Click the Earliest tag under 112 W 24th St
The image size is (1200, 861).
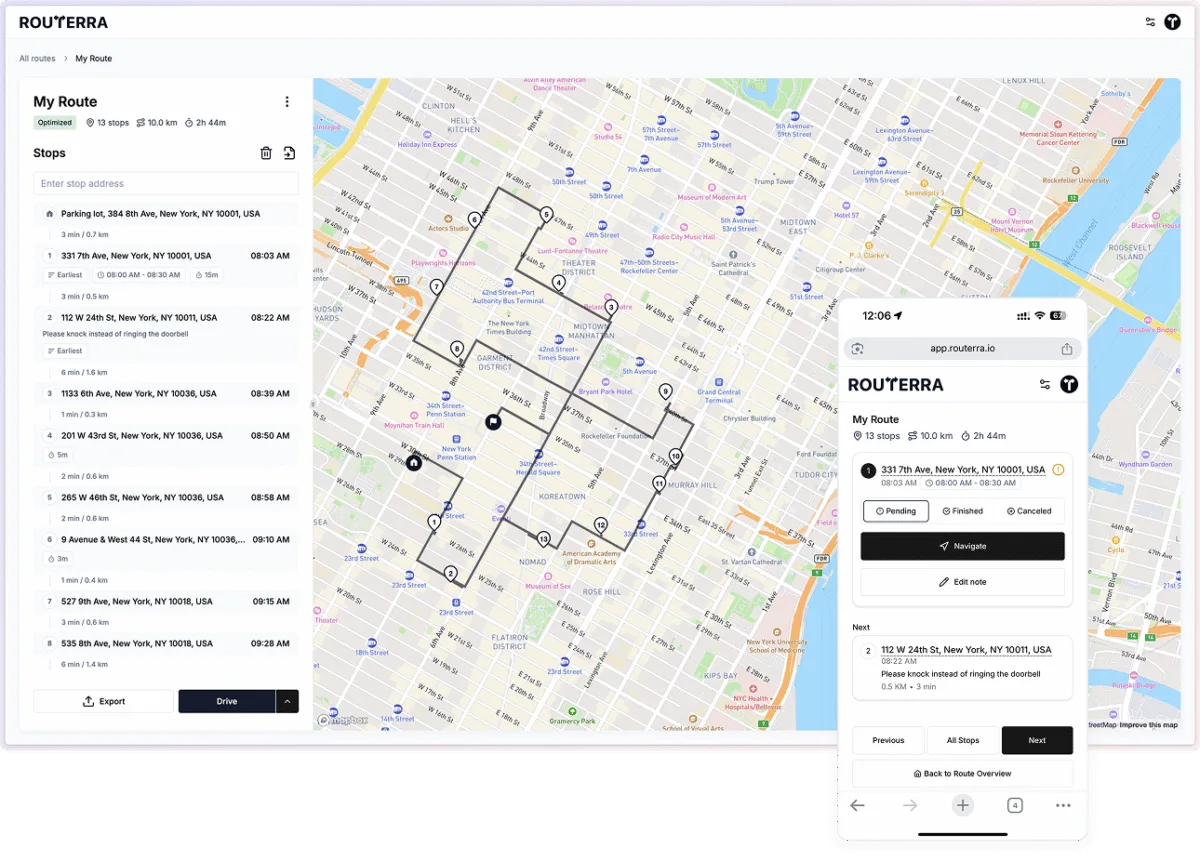pyautogui.click(x=65, y=351)
